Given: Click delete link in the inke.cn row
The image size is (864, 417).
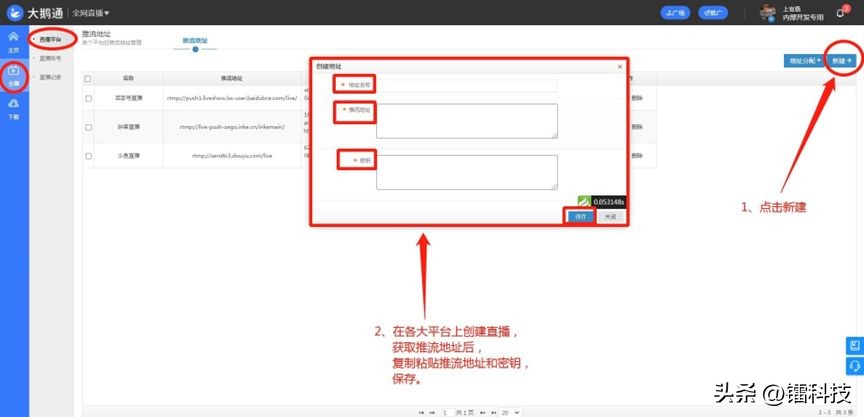Looking at the screenshot, I should tap(637, 127).
